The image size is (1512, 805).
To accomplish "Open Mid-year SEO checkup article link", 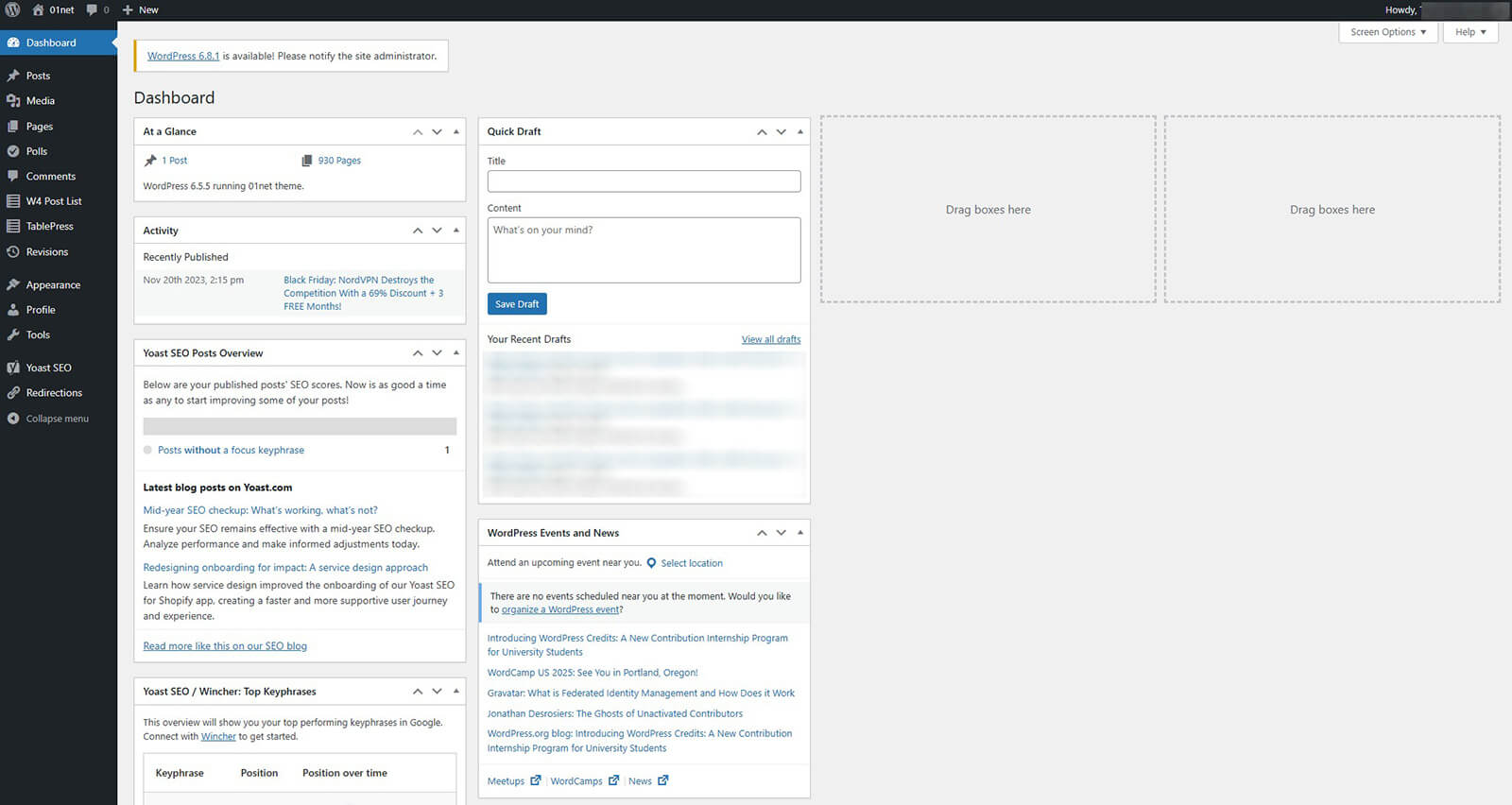I will (x=260, y=510).
